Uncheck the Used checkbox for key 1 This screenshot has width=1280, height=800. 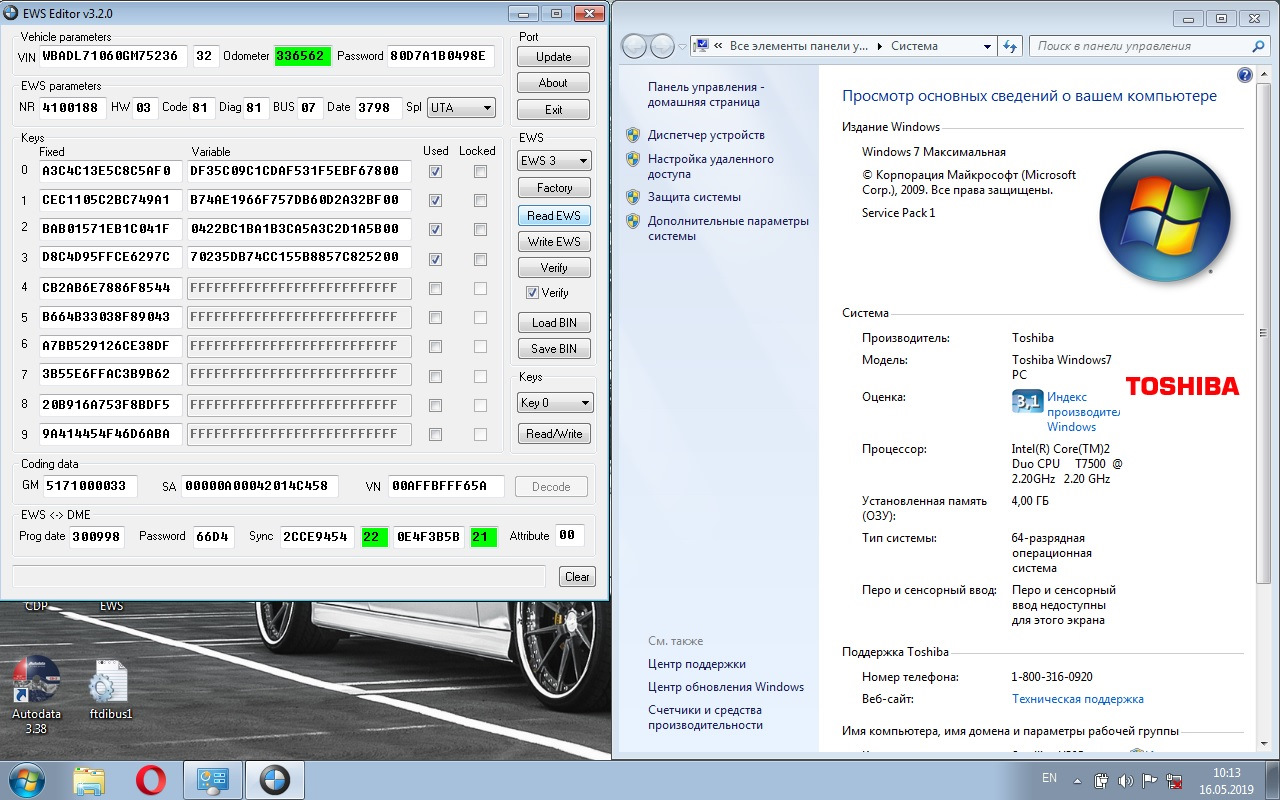tap(435, 200)
